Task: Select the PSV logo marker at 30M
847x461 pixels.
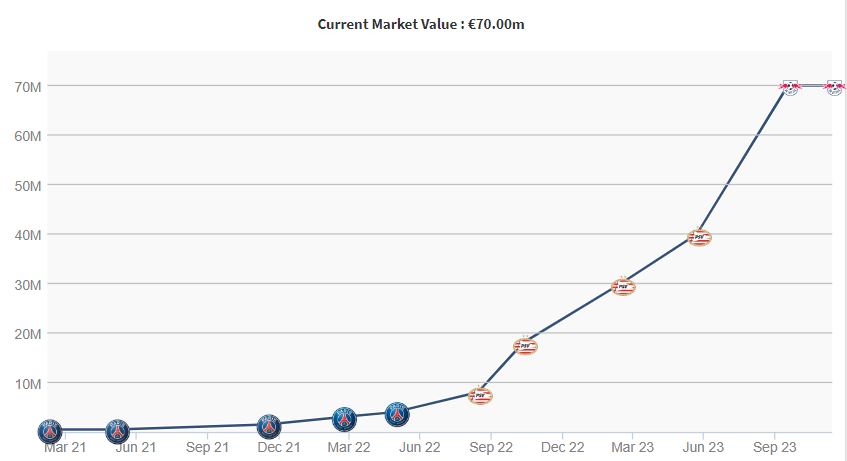Action: (624, 287)
